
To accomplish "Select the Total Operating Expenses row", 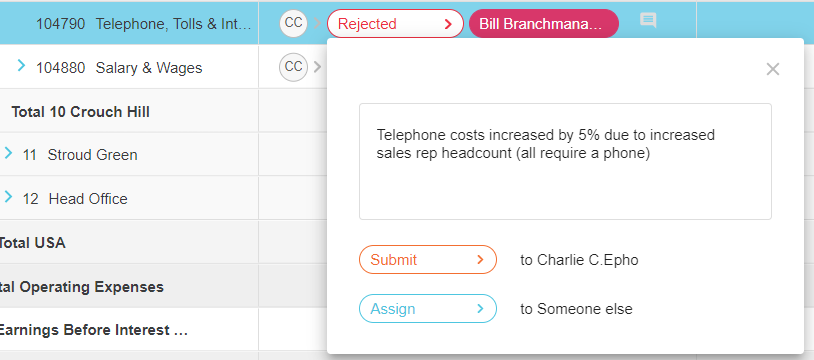I will (129, 286).
